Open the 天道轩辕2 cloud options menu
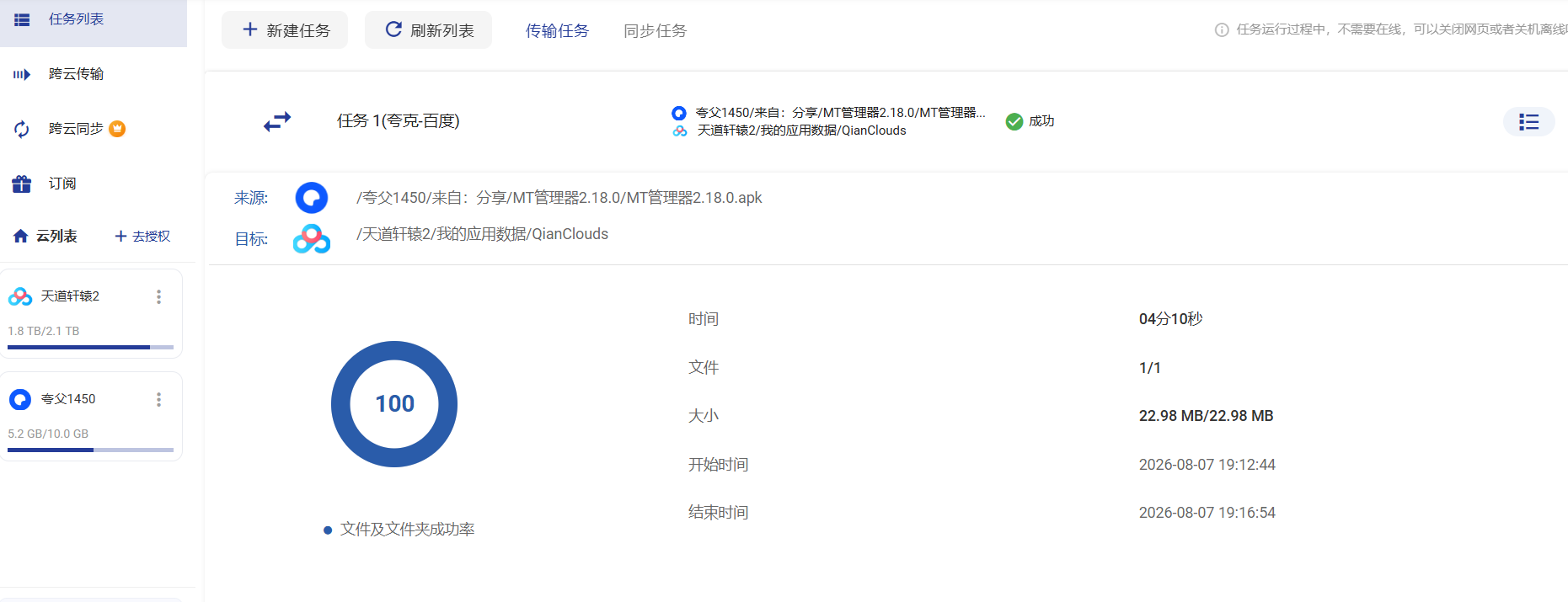This screenshot has width=1568, height=602. 158,296
